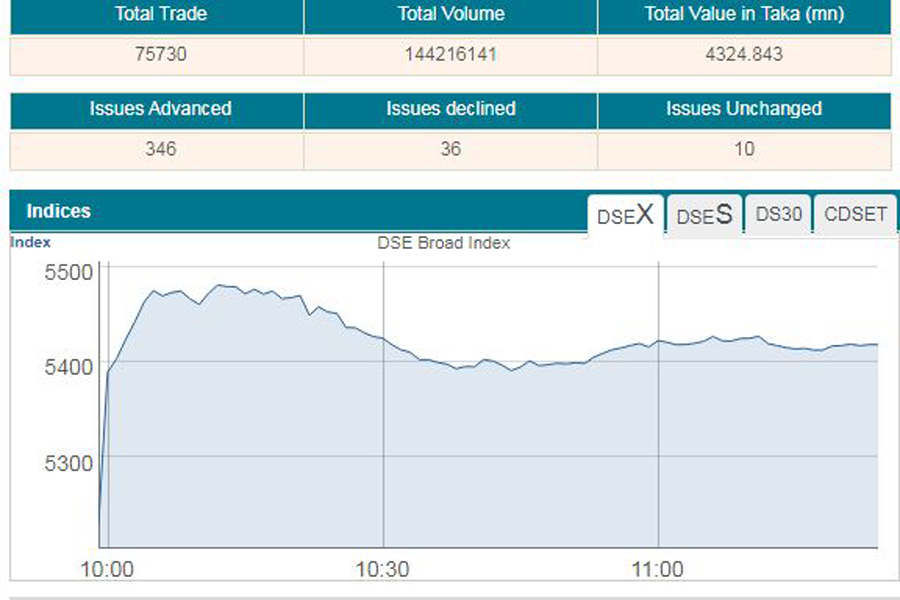The image size is (900, 600).
Task: Click the 36 issues declined value
Action: 450,149
